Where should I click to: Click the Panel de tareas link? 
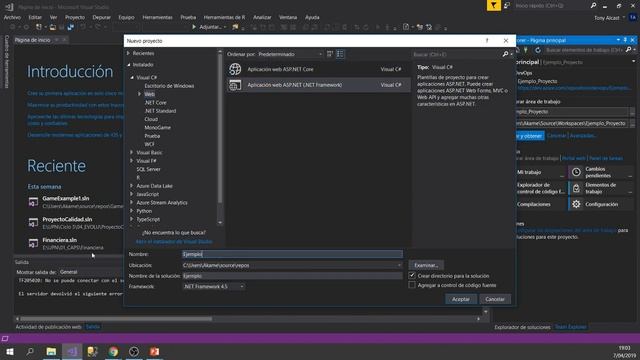[606, 158]
